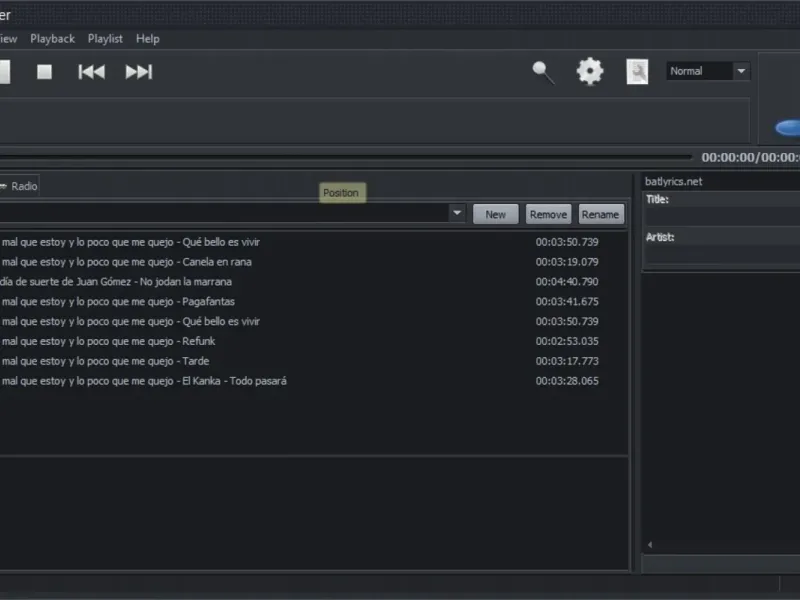Open the Playback menu
Image resolution: width=800 pixels, height=600 pixels.
coord(53,39)
